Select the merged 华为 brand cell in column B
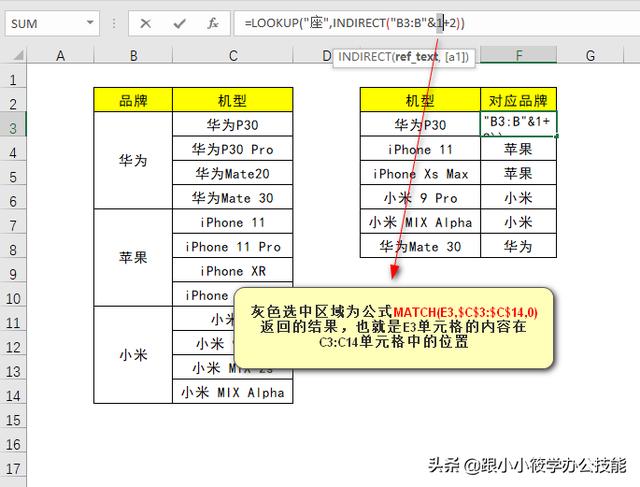Screen dimensions: 640x487 pyautogui.click(x=133, y=160)
